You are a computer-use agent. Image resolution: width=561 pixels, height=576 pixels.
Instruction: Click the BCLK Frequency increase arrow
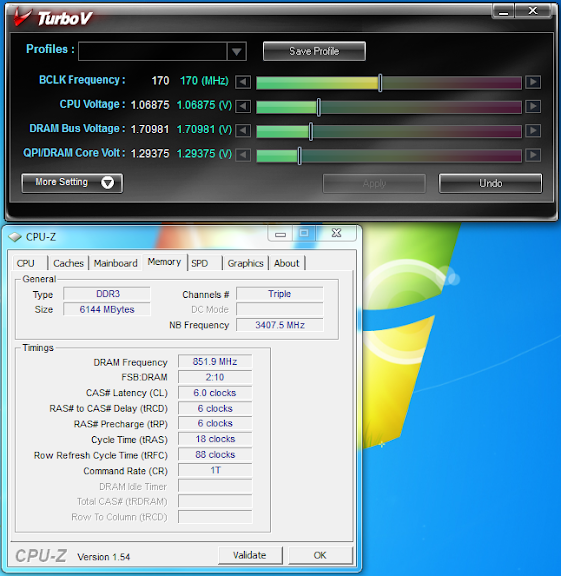533,82
